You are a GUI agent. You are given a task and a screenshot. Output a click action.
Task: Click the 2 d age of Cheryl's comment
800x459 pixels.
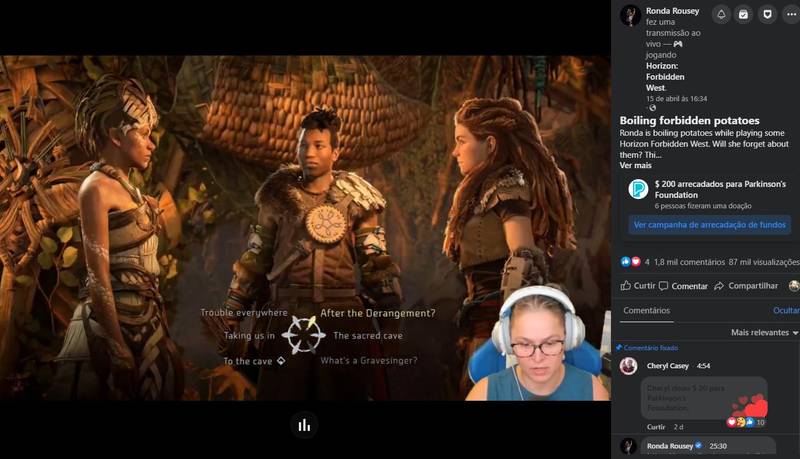tap(678, 427)
